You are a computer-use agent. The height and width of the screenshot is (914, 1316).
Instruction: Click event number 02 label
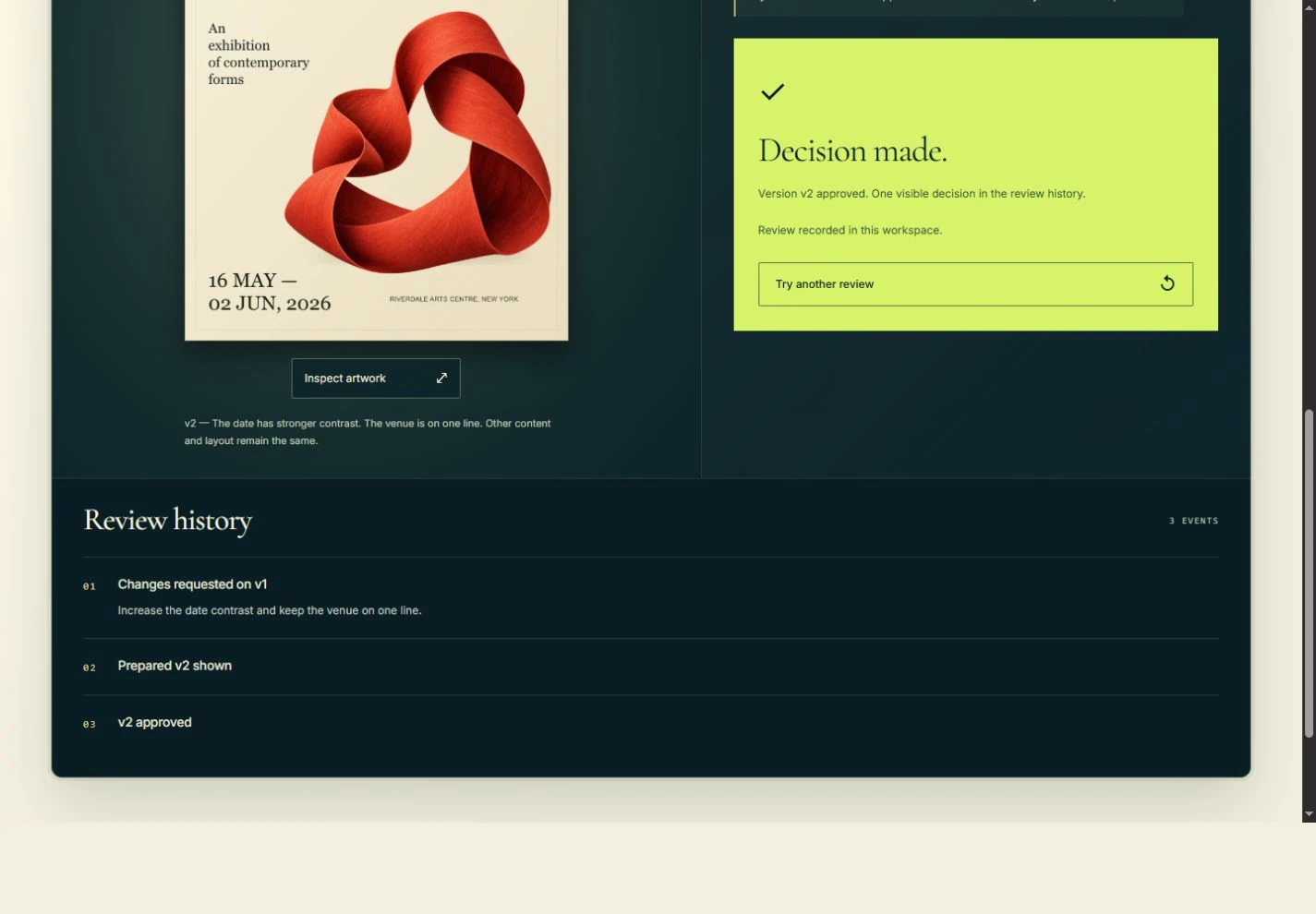point(90,667)
